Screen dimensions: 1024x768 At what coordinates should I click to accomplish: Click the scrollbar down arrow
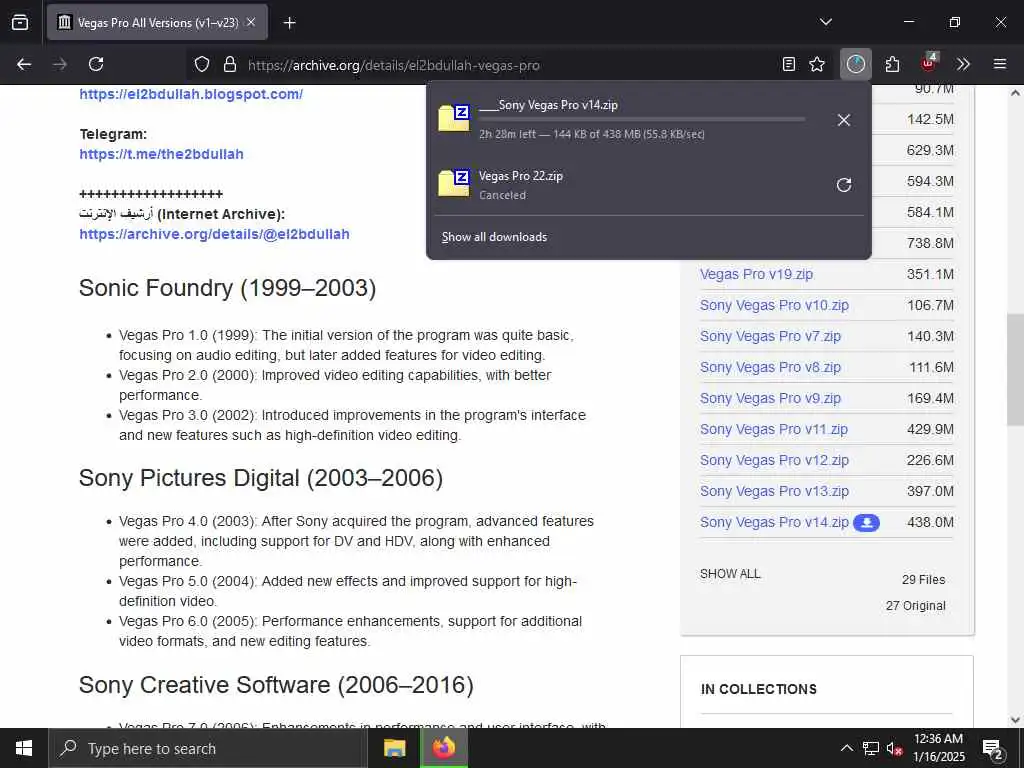[1015, 720]
